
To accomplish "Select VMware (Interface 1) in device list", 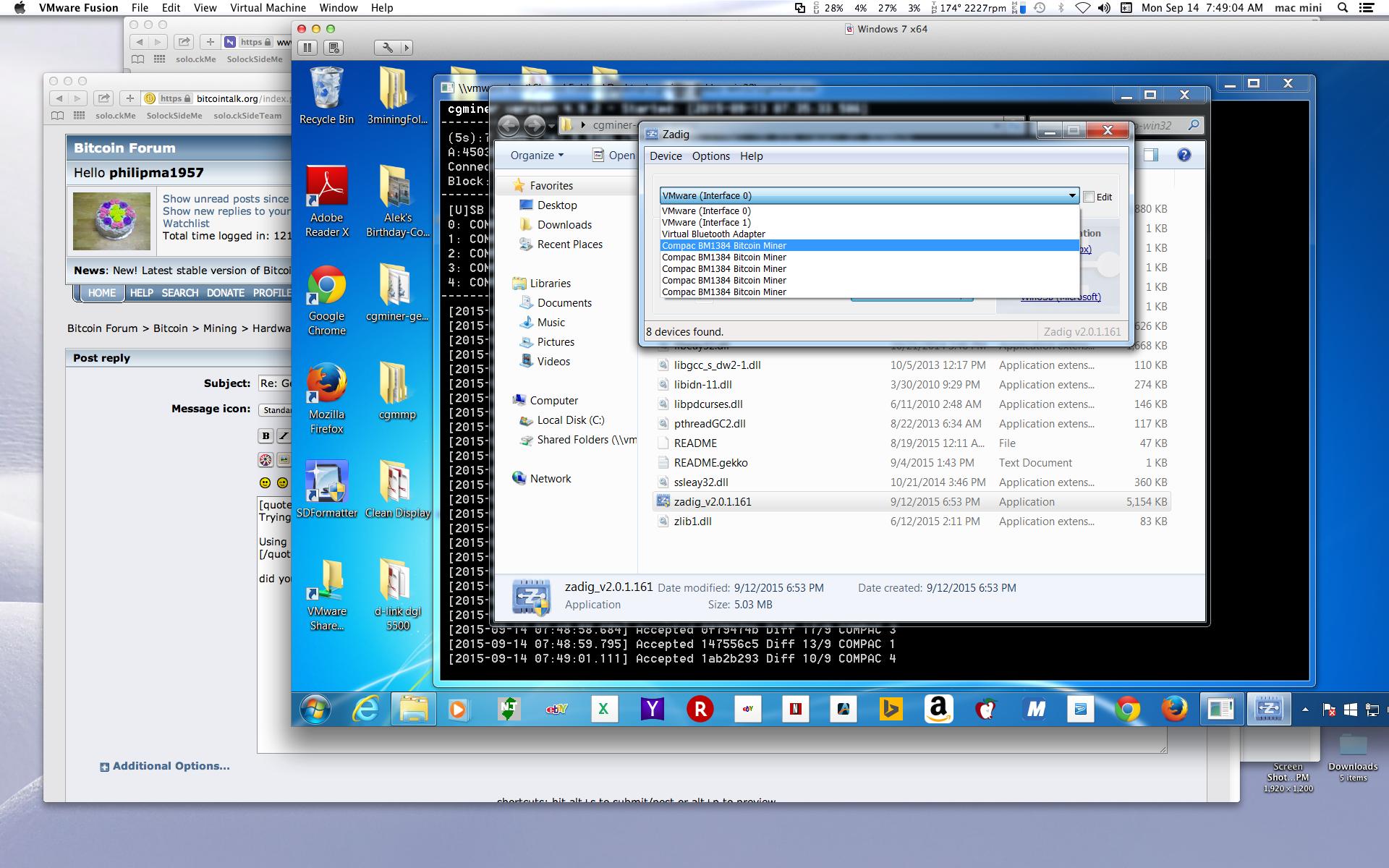I will (870, 223).
